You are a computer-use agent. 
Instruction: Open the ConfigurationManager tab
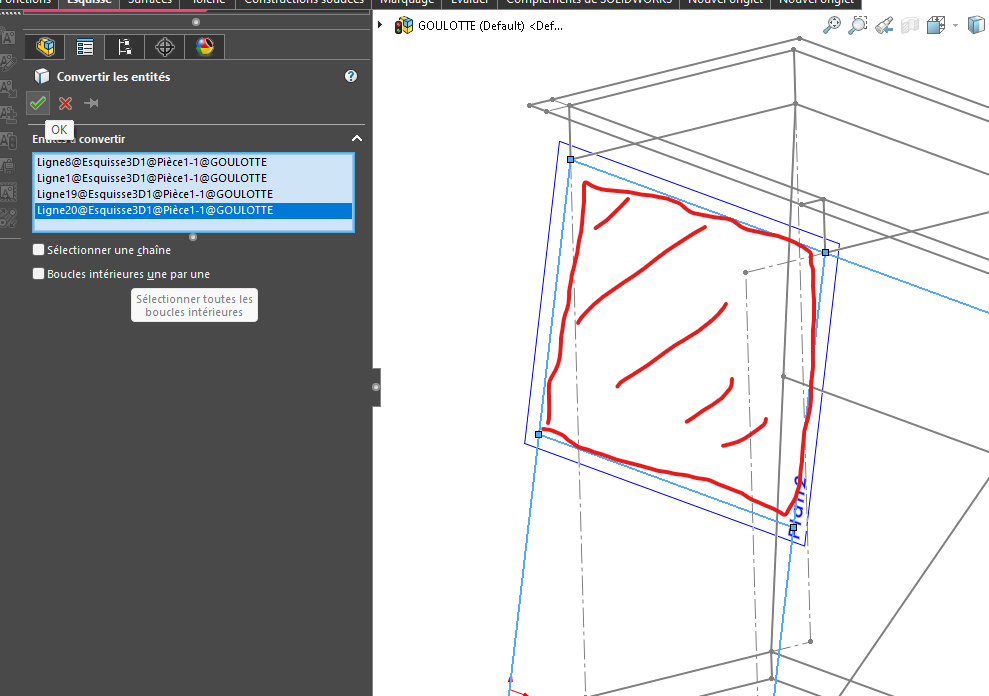coord(124,47)
